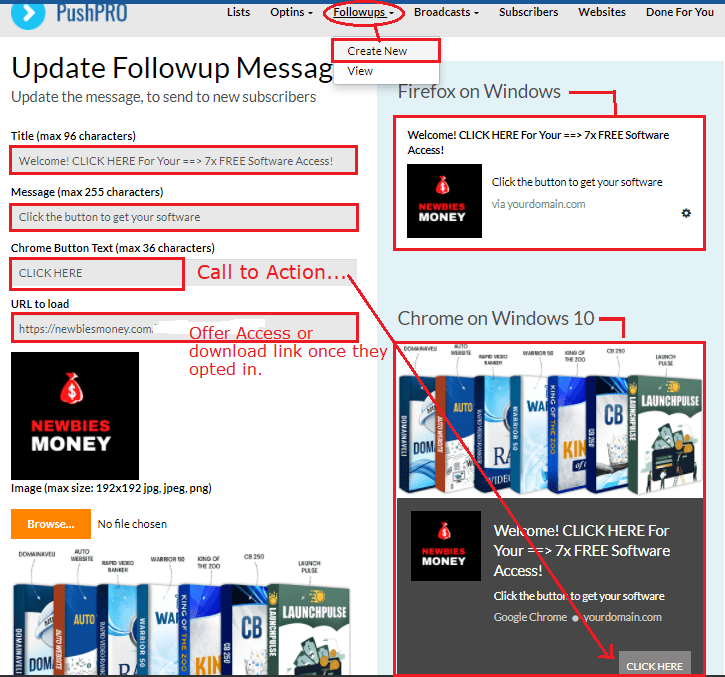Click 'via yourdomain.com' in Firefox preview
725x677 pixels.
(x=538, y=204)
